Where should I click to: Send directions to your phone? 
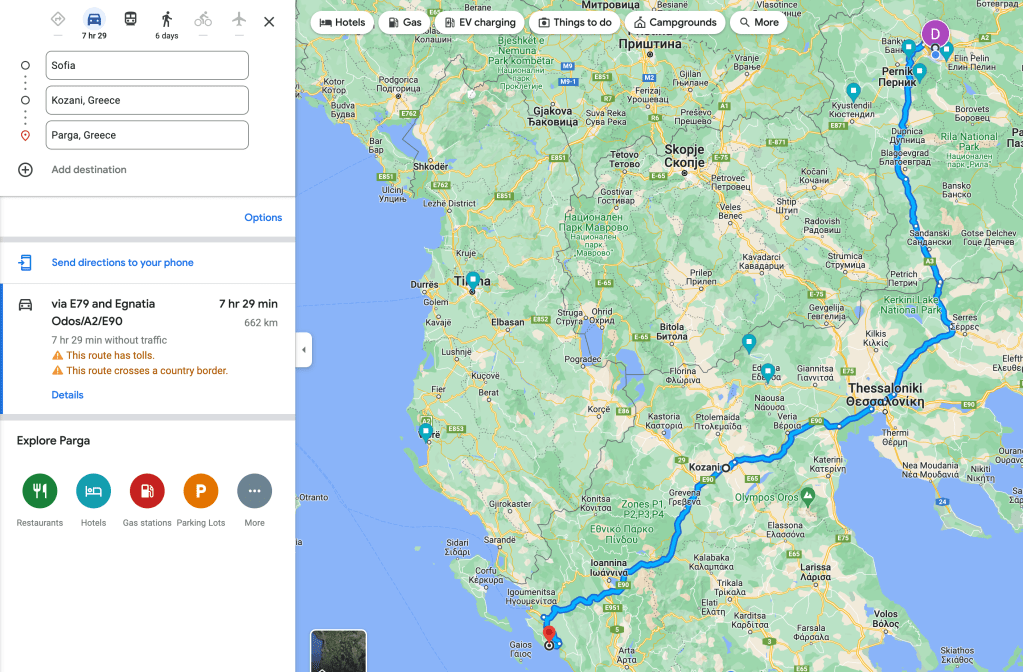click(123, 262)
